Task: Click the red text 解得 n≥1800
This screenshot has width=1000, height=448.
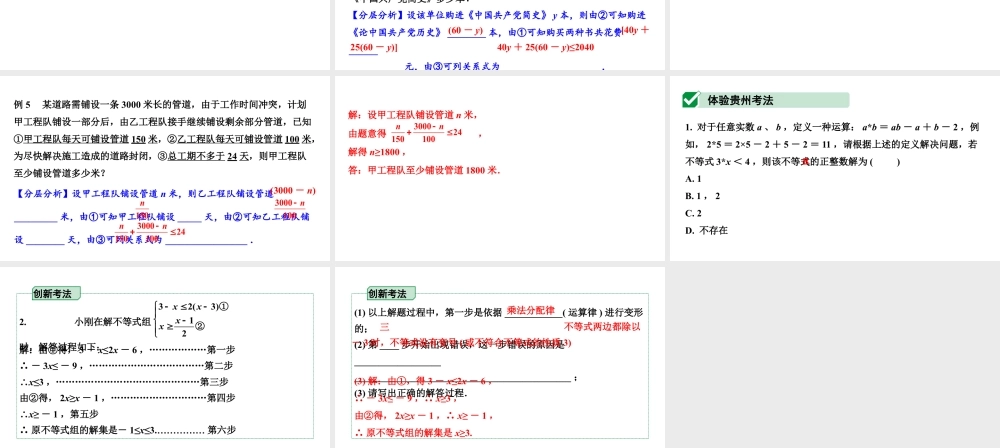Action: click(x=377, y=153)
